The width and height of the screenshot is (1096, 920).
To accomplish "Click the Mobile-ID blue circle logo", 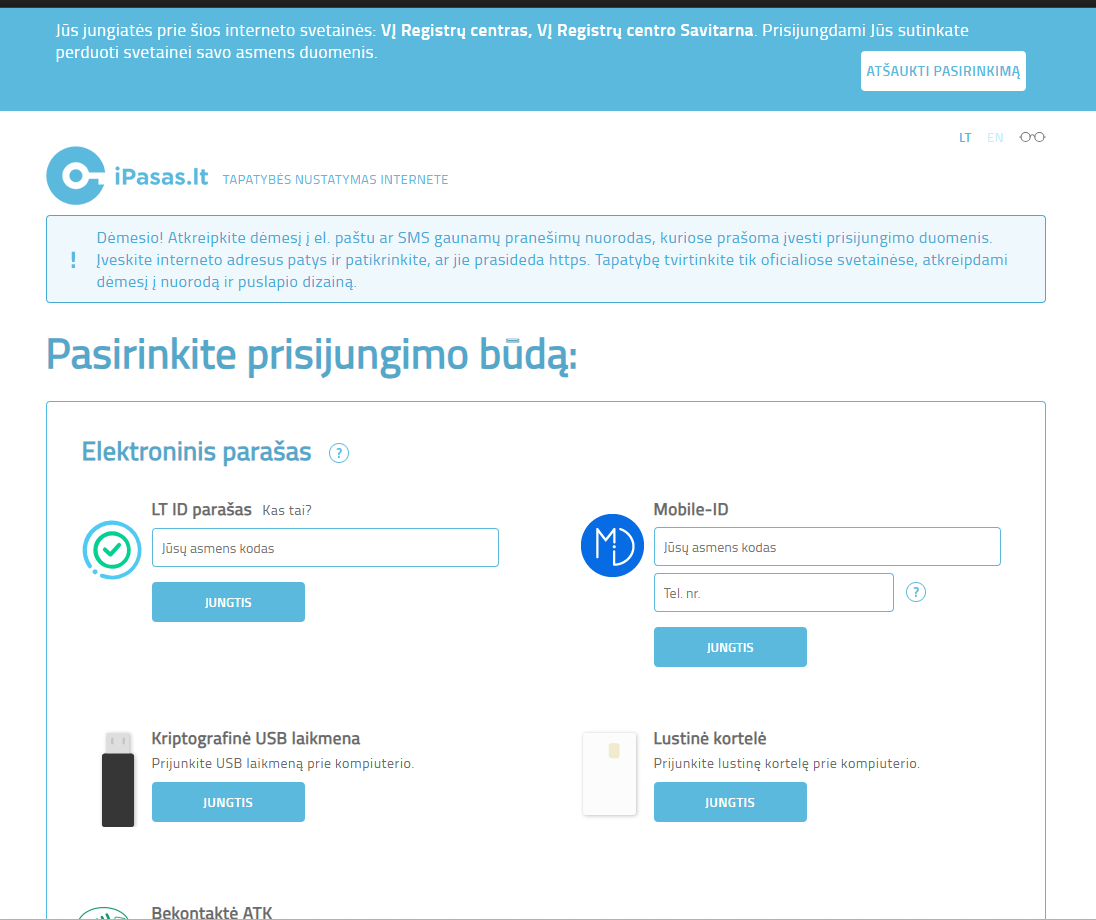I will click(612, 545).
